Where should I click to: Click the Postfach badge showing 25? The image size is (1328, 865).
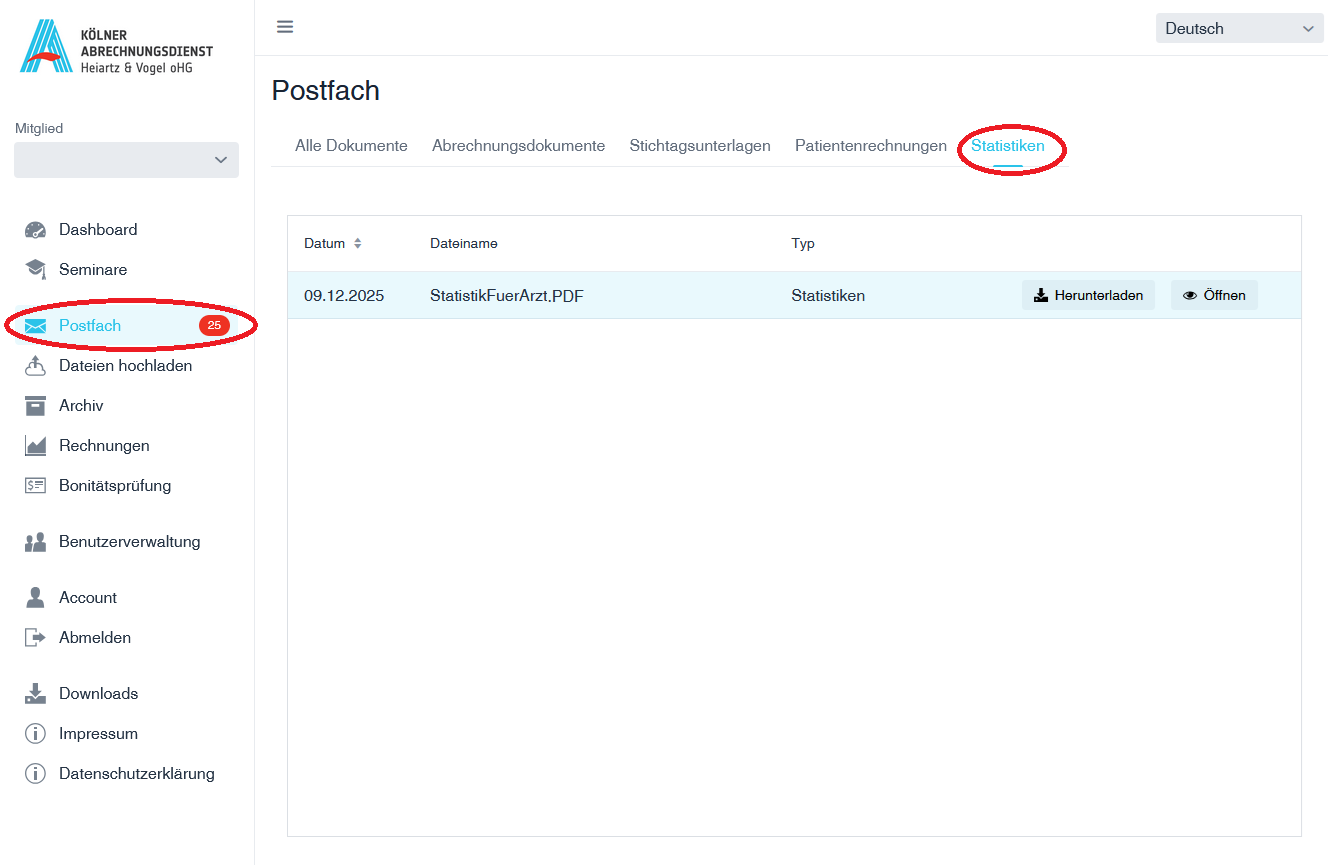coord(214,326)
